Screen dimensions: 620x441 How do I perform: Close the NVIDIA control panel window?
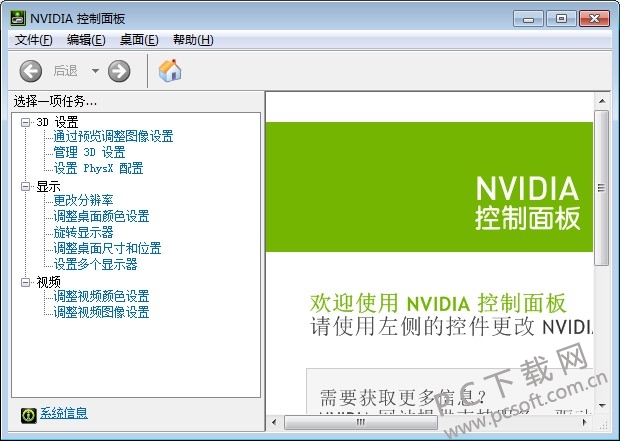594,19
